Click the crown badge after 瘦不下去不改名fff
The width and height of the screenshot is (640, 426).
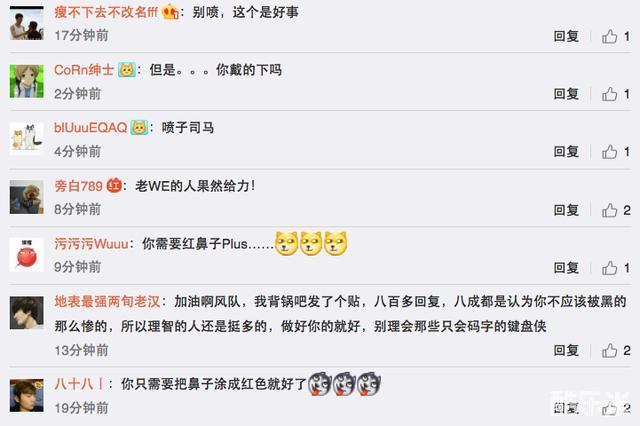tap(171, 12)
